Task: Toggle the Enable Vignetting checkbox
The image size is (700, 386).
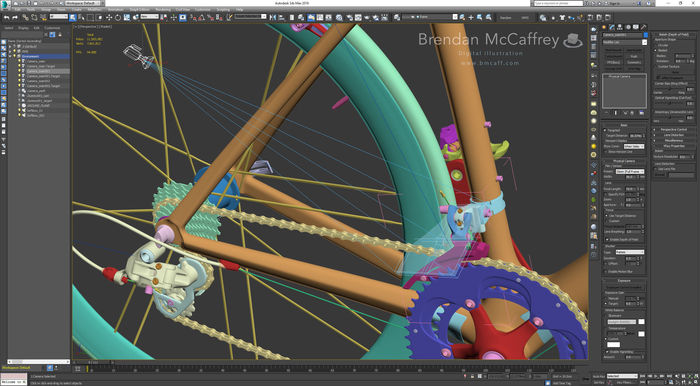Action: tap(607, 352)
